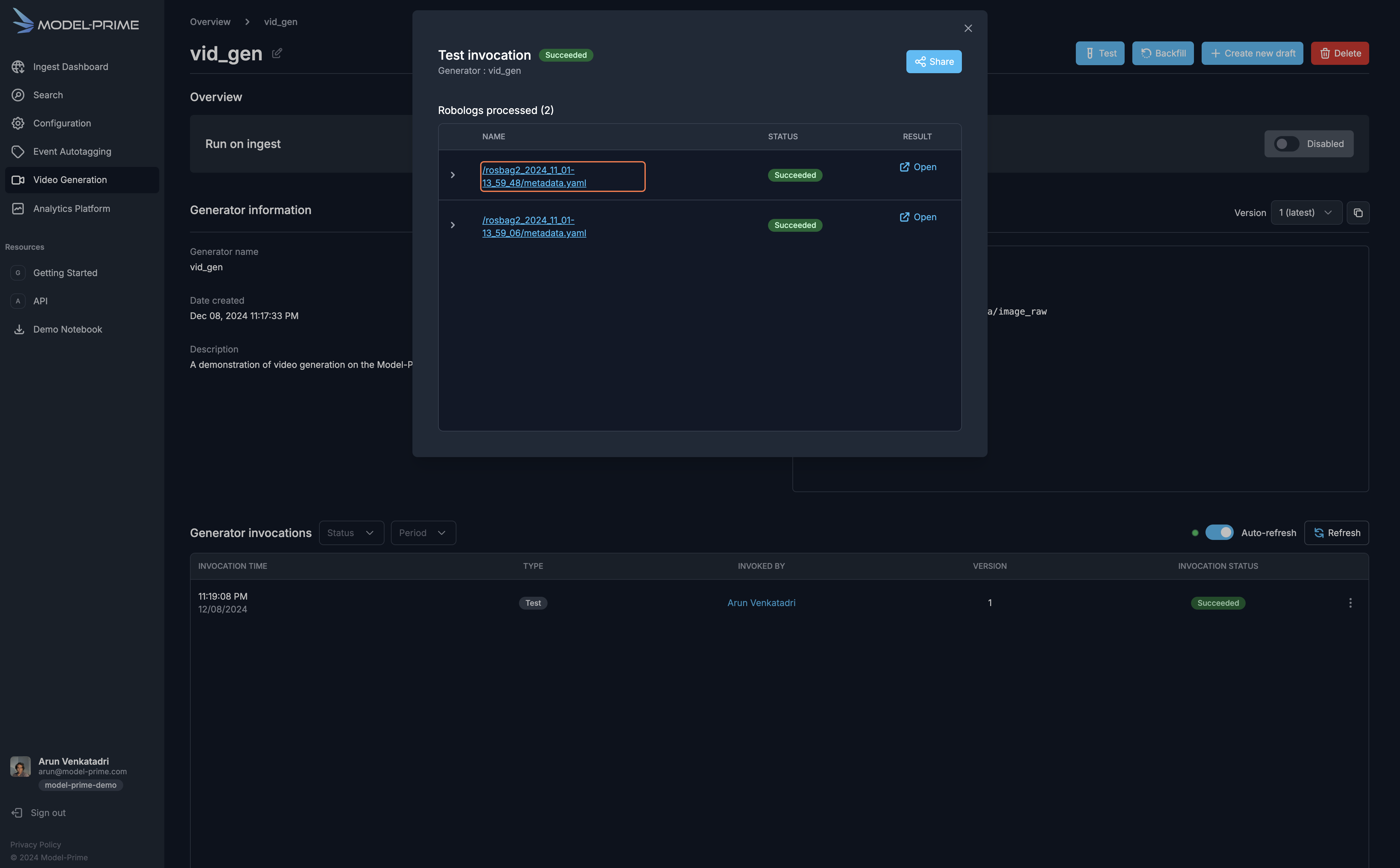Click the Search sidebar icon
Viewport: 1400px width, 868px height.
point(18,95)
